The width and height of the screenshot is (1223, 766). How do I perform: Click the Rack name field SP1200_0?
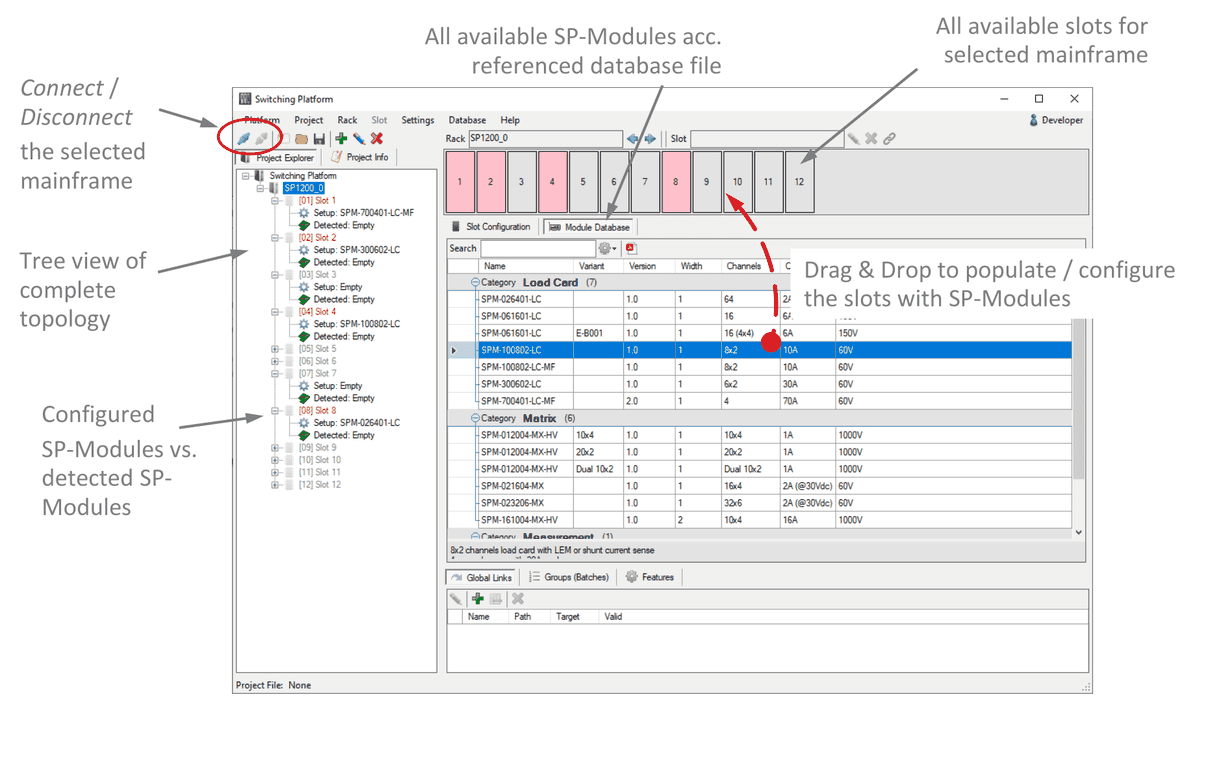pos(545,139)
